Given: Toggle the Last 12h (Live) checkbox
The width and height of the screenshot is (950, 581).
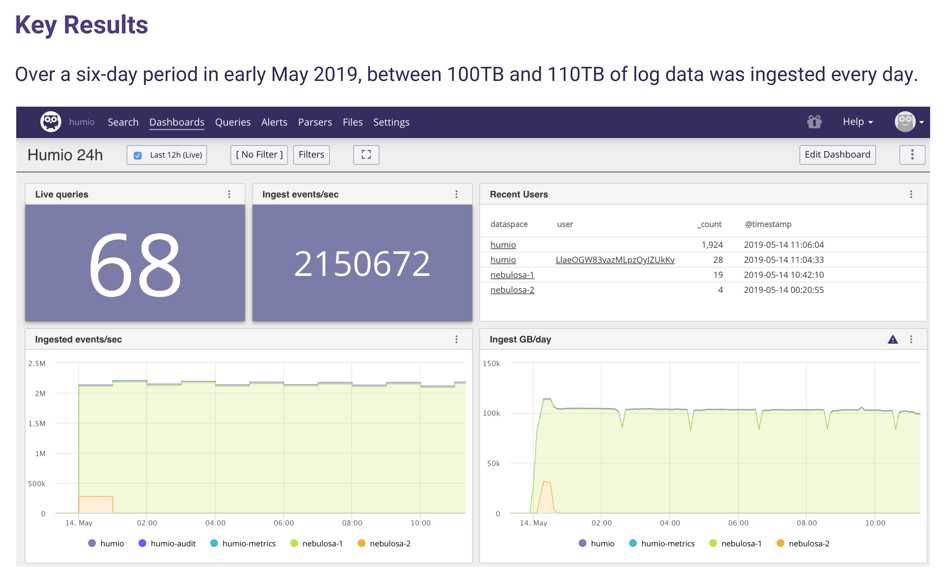Looking at the screenshot, I should coord(138,155).
